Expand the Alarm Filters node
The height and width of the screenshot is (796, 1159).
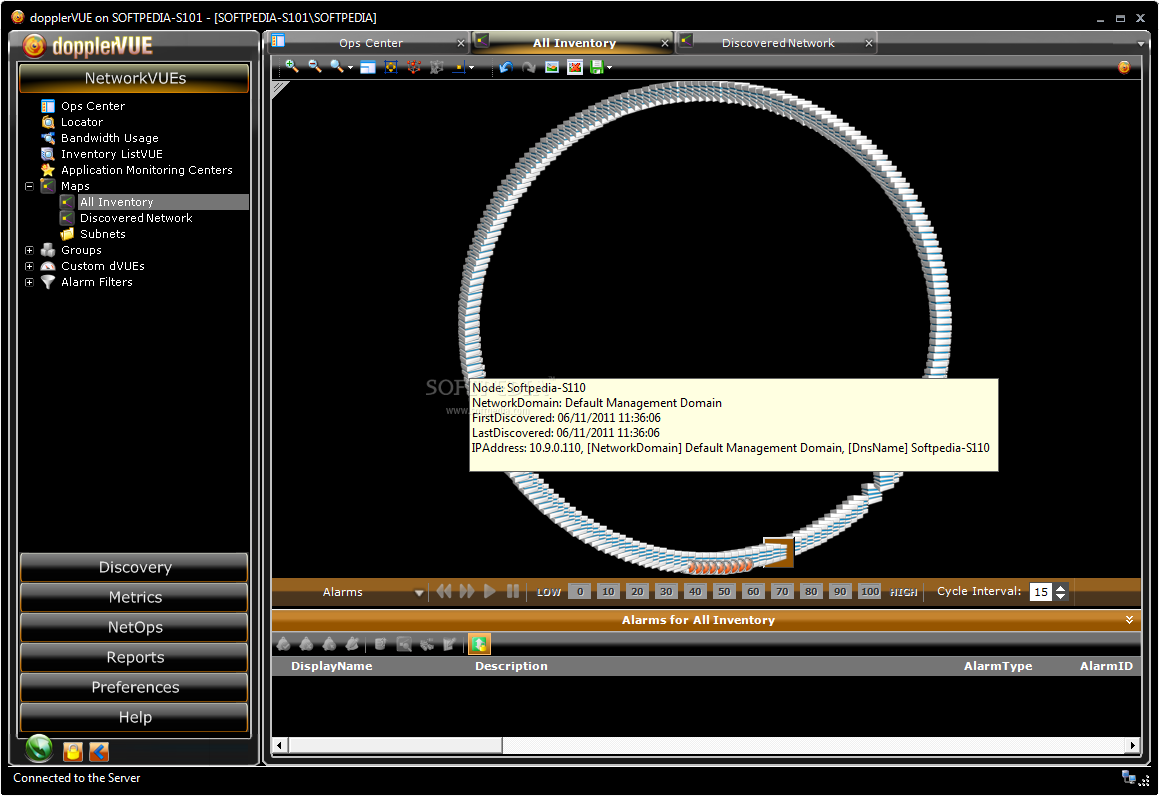[29, 282]
